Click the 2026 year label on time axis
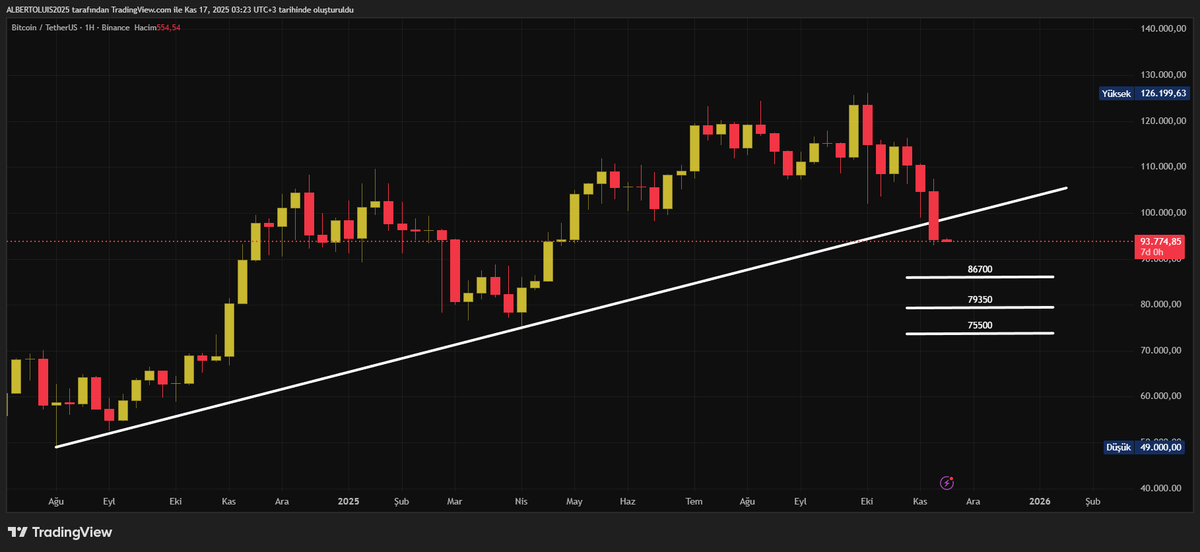Screen dimensions: 1200x552 [1040, 500]
